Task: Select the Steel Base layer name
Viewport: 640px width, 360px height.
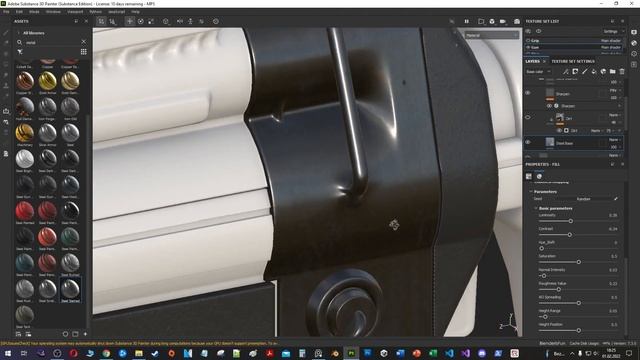Action: coord(564,143)
